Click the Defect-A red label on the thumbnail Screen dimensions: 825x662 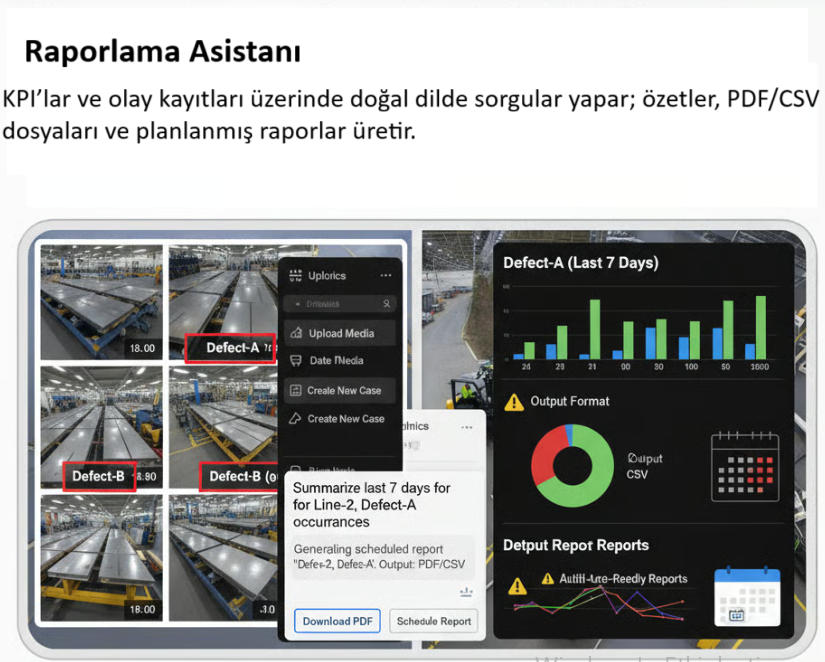[230, 348]
